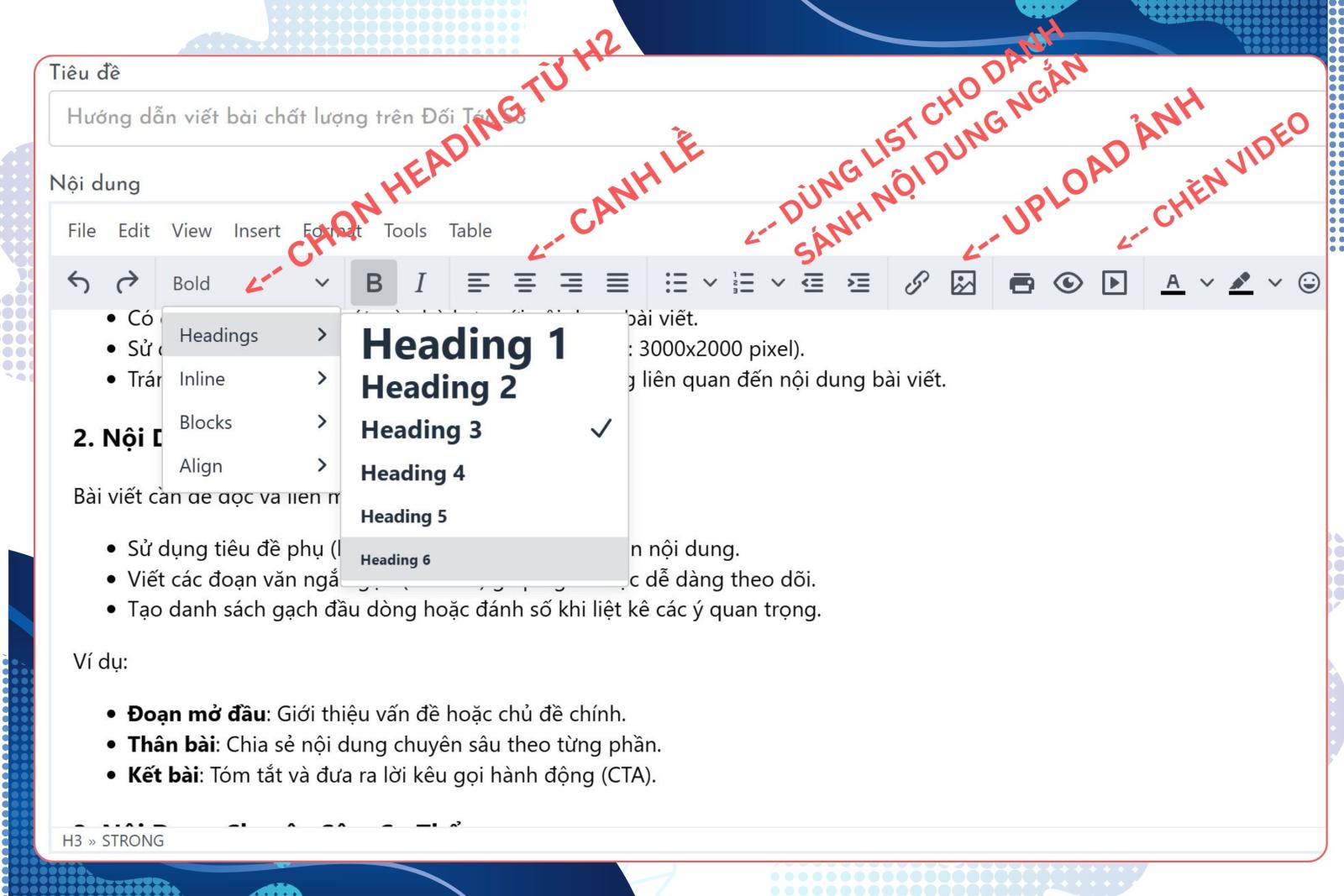Open the Edit menu

point(134,231)
